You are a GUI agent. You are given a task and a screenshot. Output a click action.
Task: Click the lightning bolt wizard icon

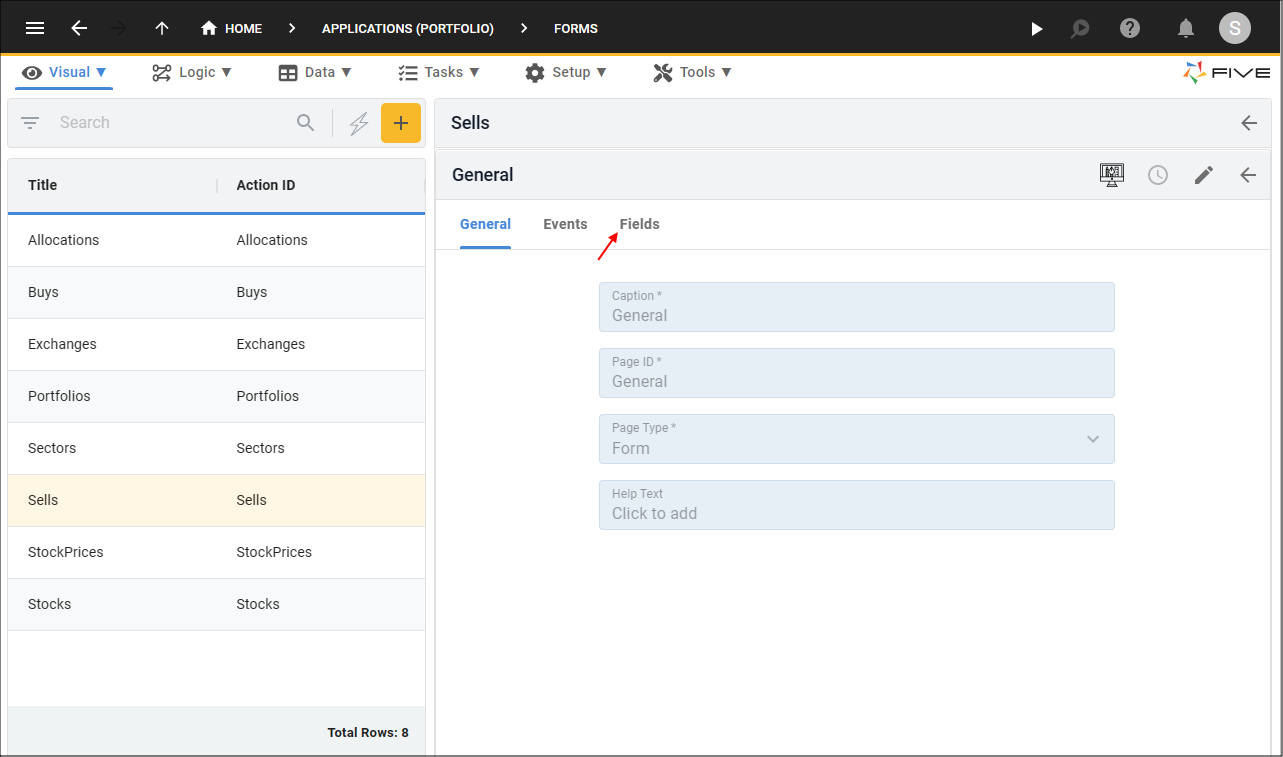pyautogui.click(x=359, y=123)
